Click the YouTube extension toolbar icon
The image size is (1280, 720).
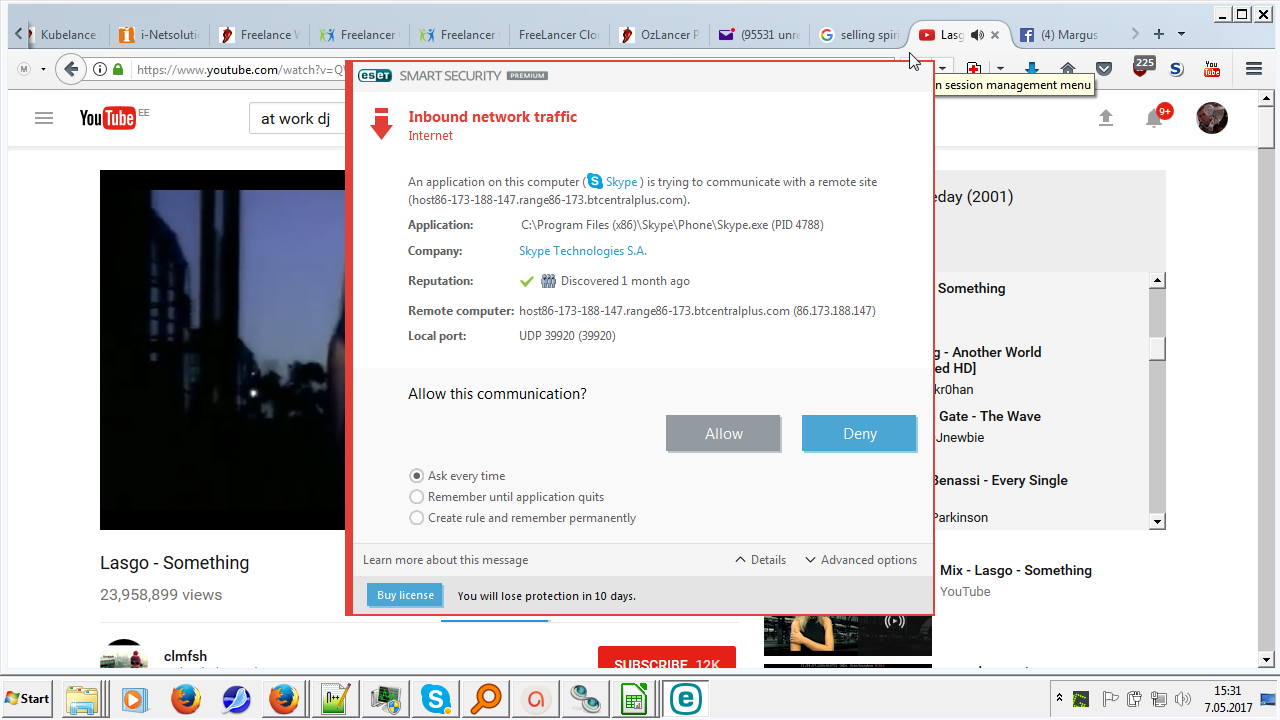(1212, 69)
